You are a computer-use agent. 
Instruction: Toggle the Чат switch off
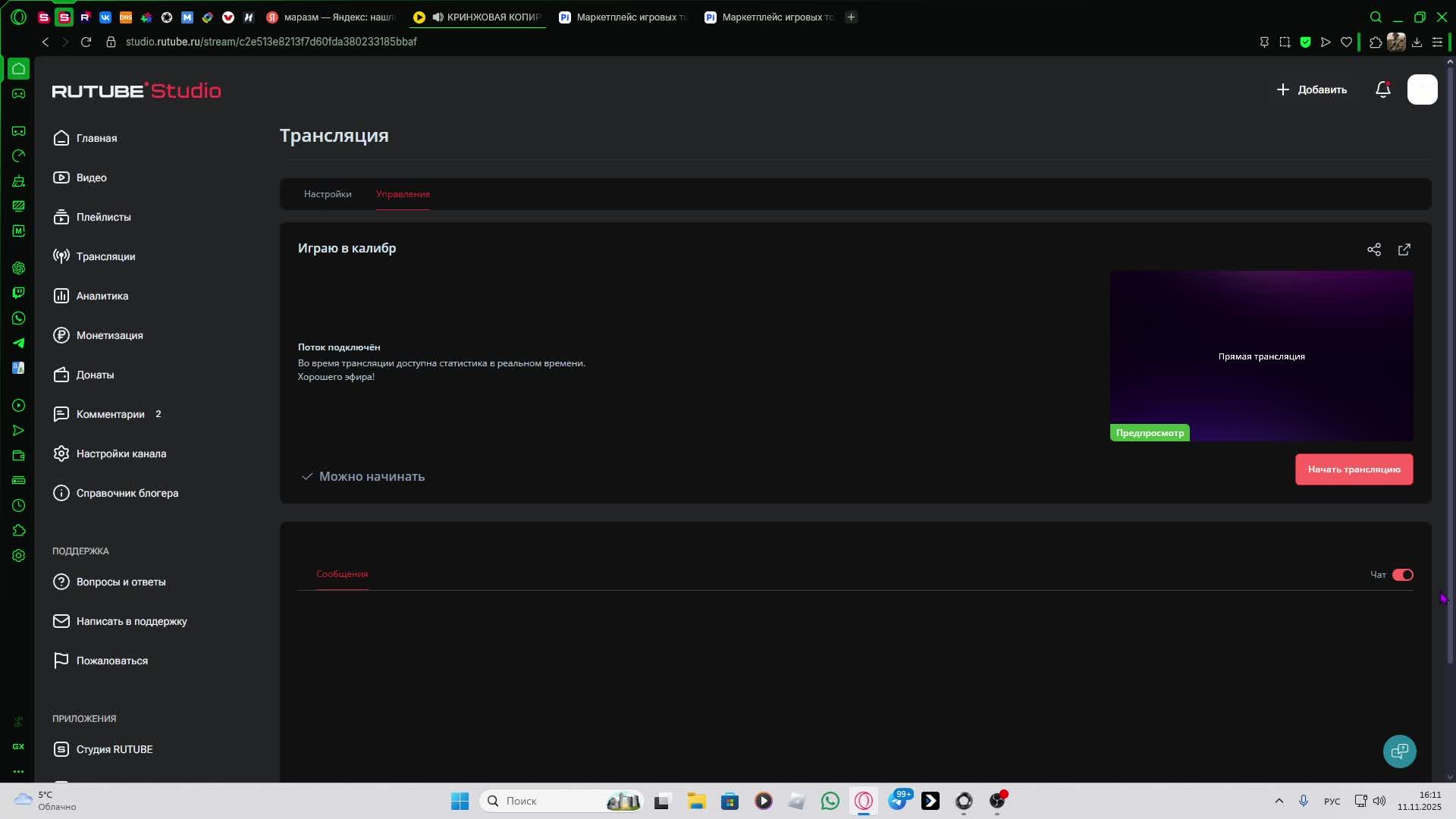(1402, 575)
